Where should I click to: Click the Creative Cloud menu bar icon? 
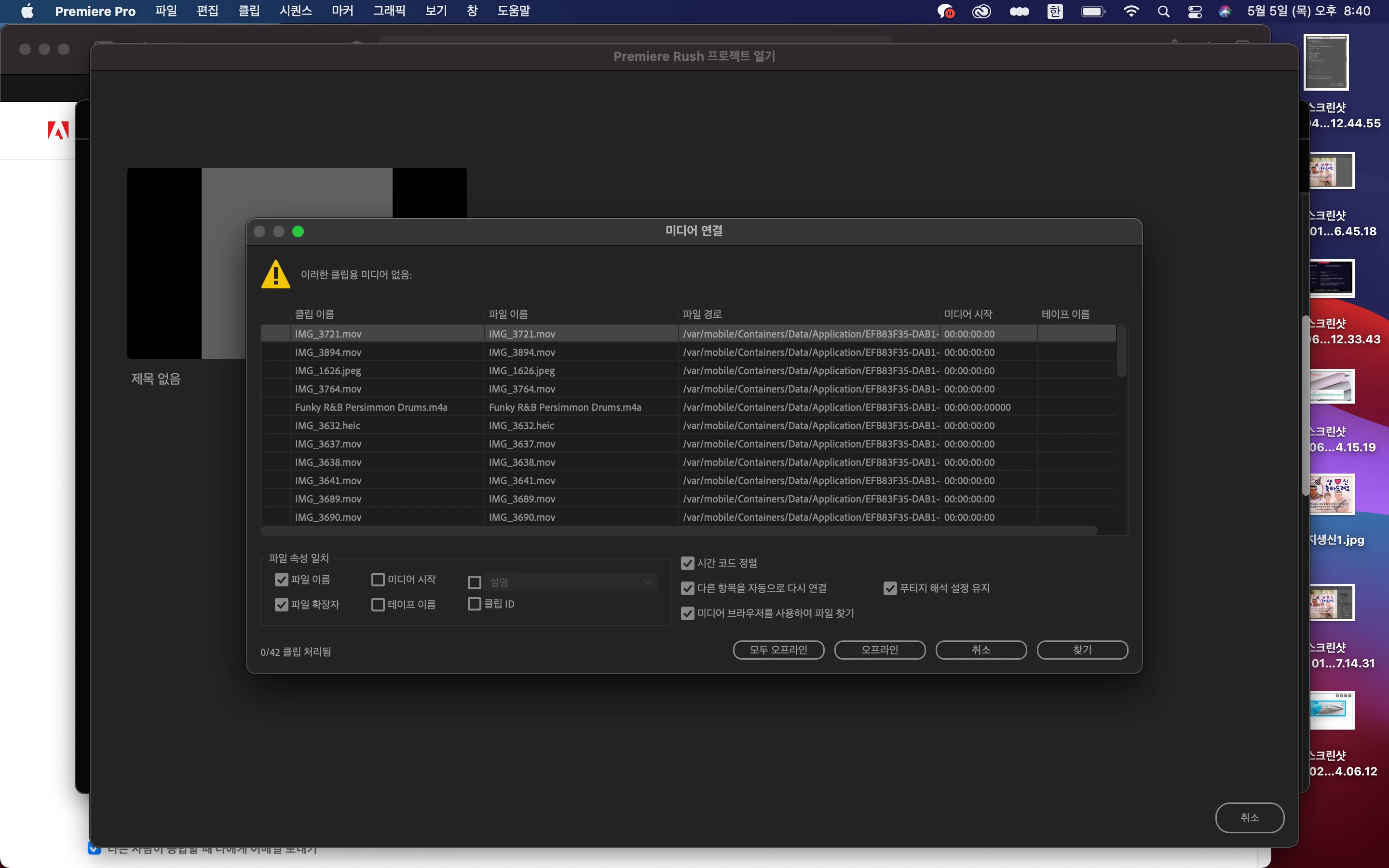(x=981, y=12)
